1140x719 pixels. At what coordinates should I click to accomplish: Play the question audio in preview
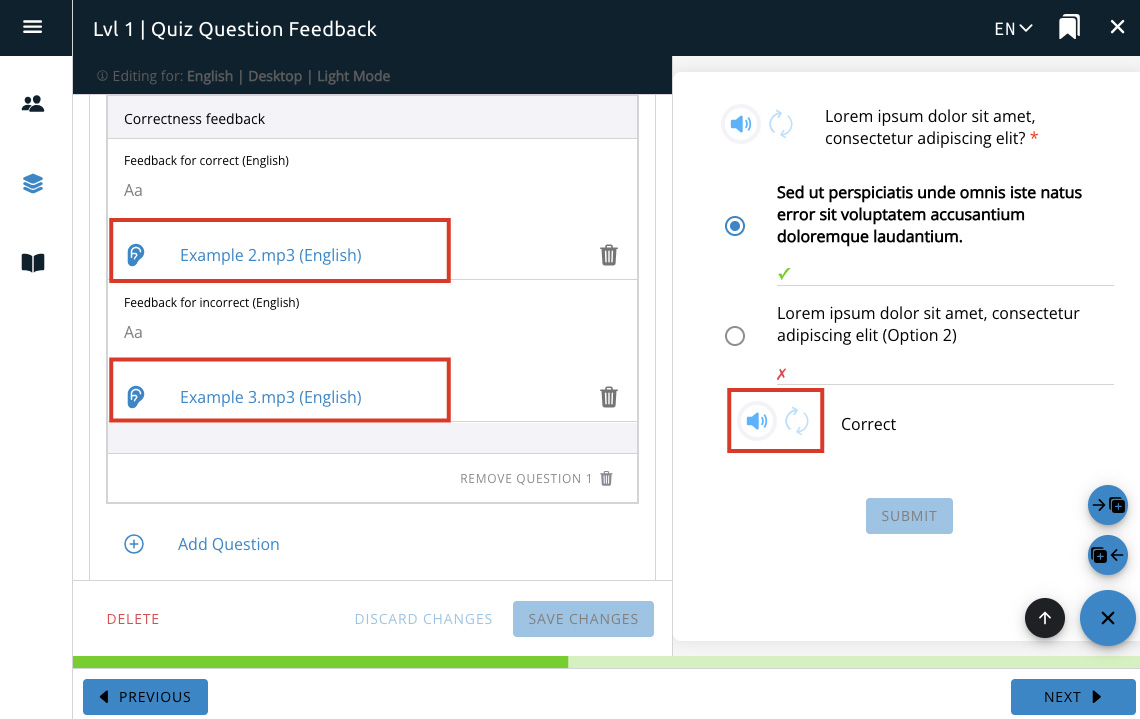pos(740,125)
